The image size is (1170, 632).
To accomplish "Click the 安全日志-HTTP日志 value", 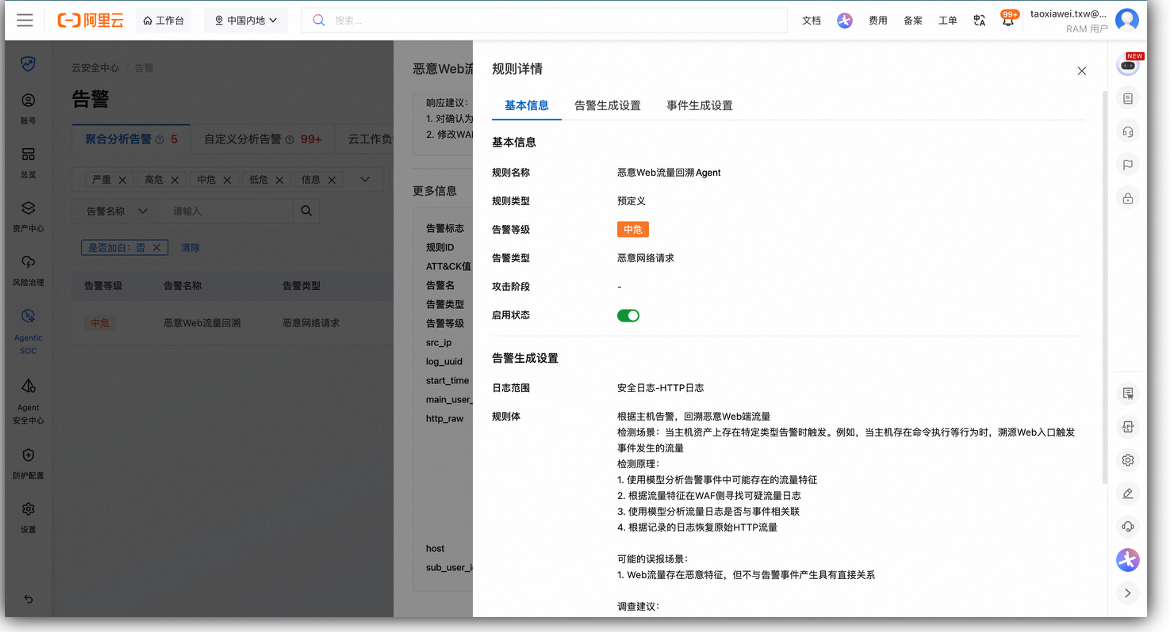I will [660, 388].
